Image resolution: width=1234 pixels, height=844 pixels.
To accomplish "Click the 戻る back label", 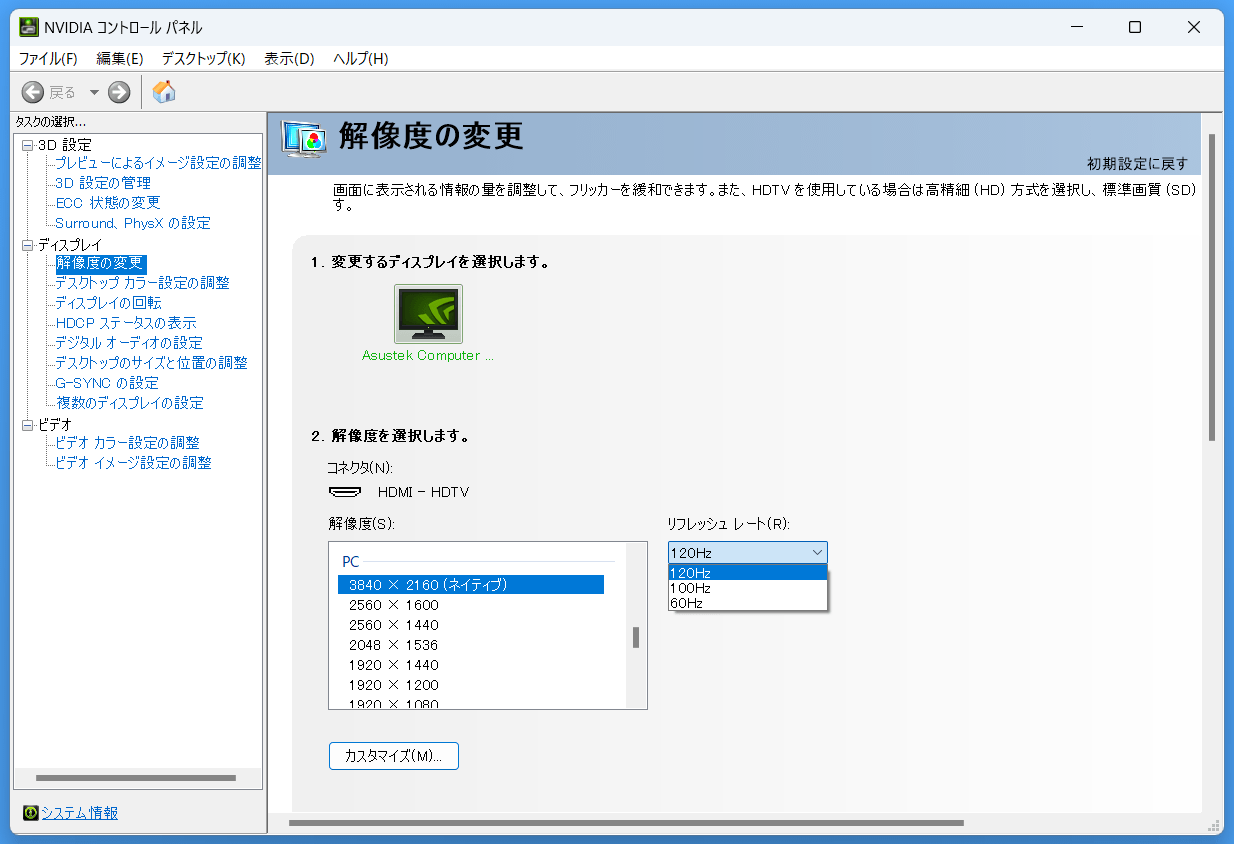I will (x=63, y=93).
